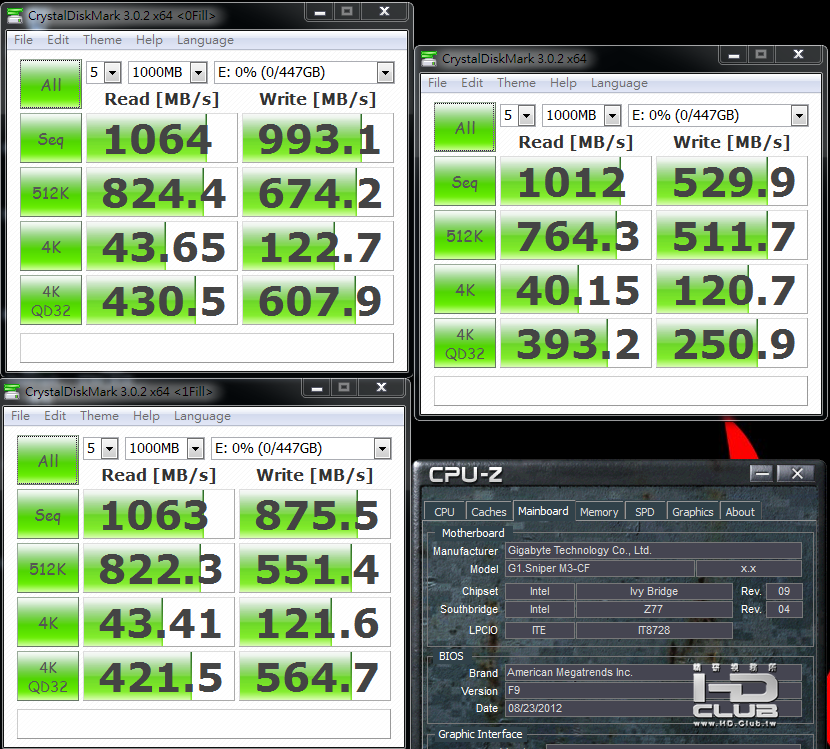Open Language menu in CrystalDiskMark window without Fill label
830x749 pixels.
[x=619, y=83]
